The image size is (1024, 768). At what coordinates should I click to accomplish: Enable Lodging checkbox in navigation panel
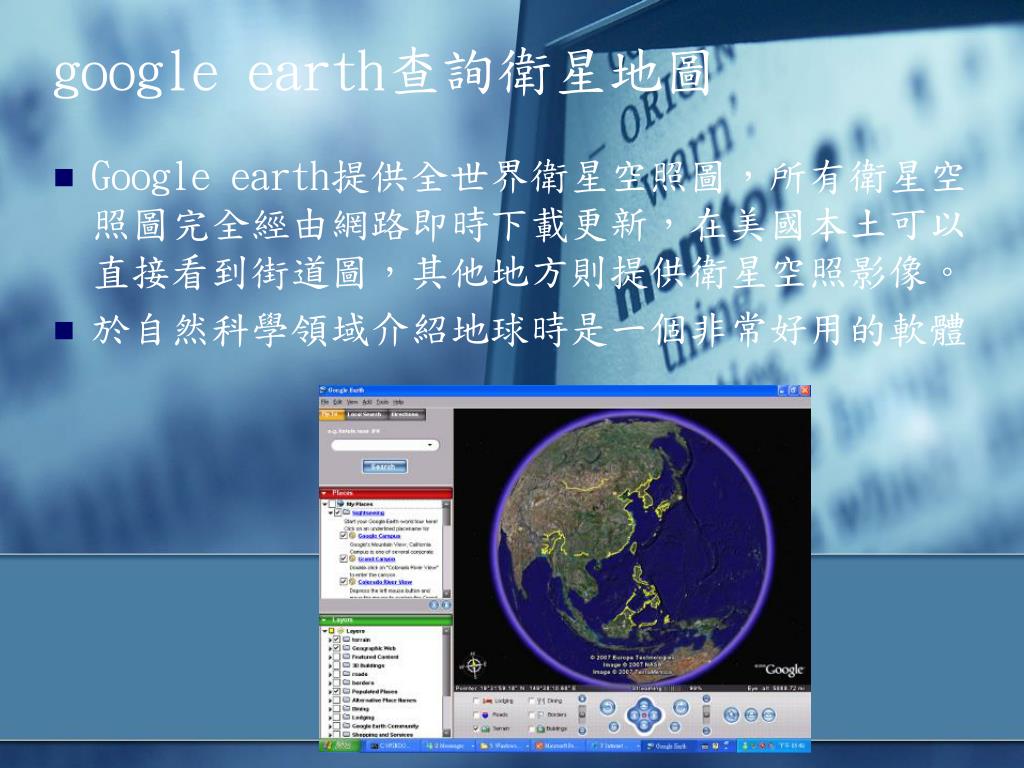476,701
